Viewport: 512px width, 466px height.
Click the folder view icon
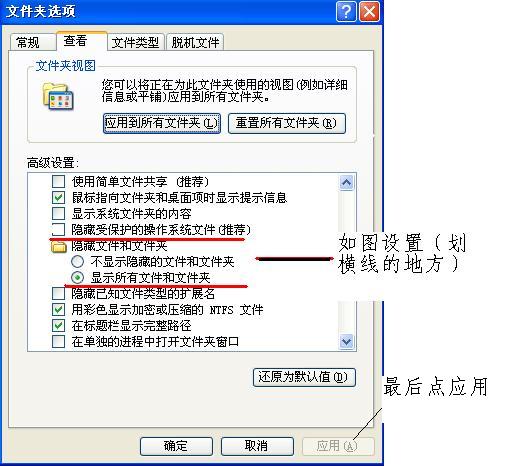click(x=58, y=97)
